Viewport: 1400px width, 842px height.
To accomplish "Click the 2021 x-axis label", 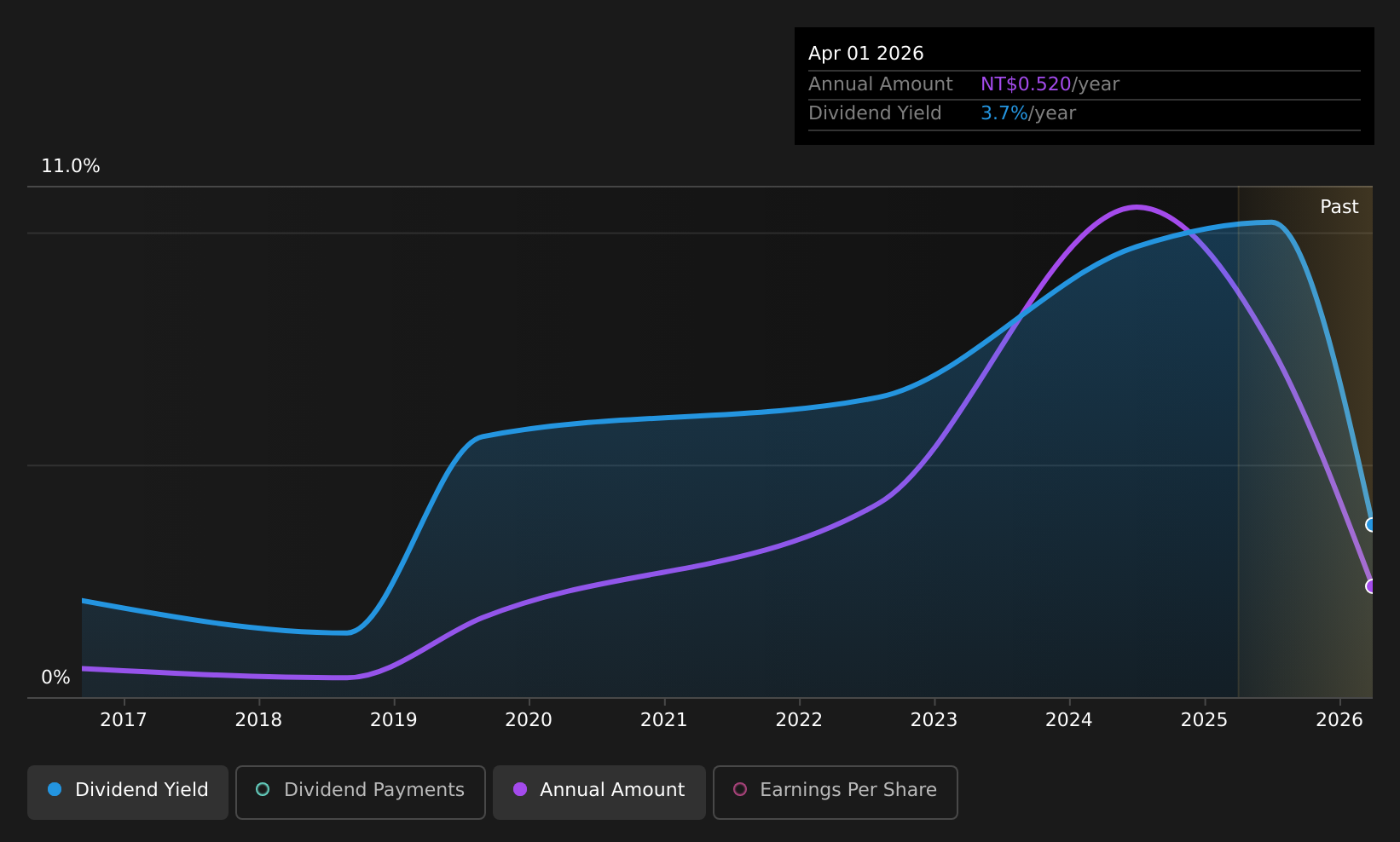I will [x=664, y=720].
